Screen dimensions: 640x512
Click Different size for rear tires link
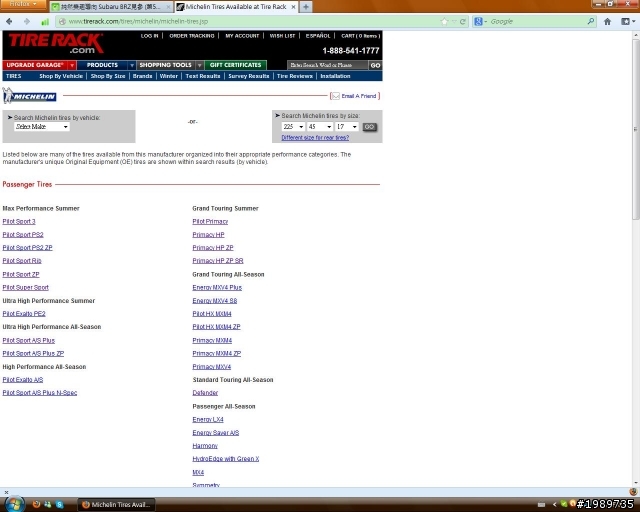tap(315, 138)
